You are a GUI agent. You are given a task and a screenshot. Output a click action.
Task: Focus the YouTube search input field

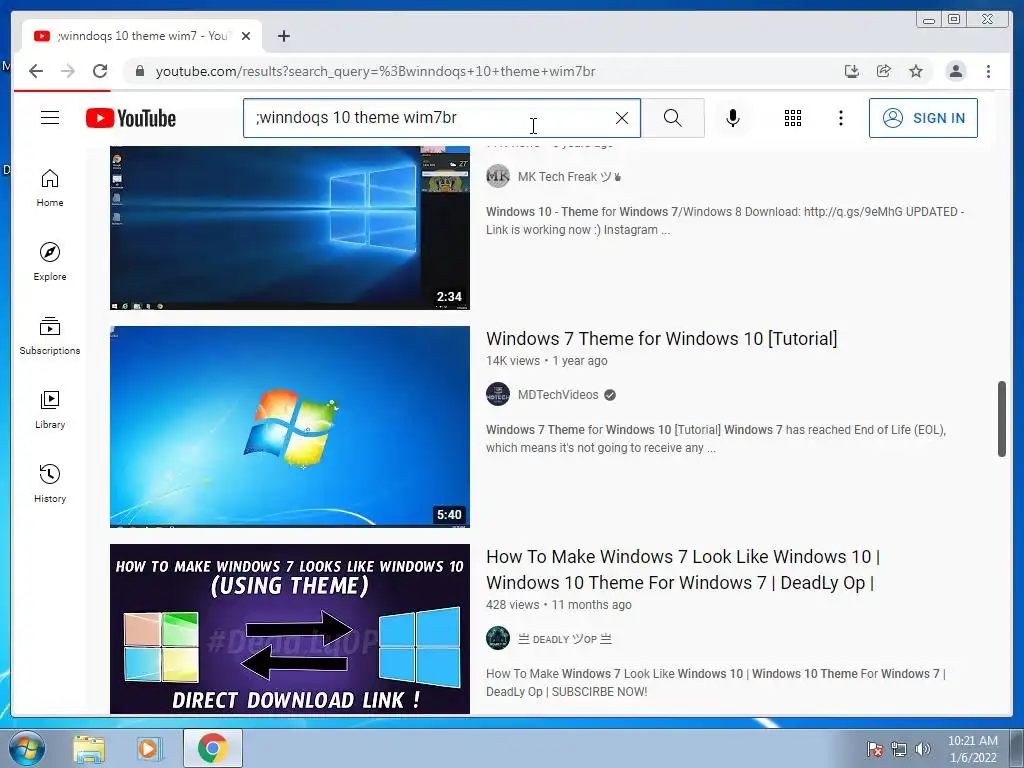pos(431,118)
